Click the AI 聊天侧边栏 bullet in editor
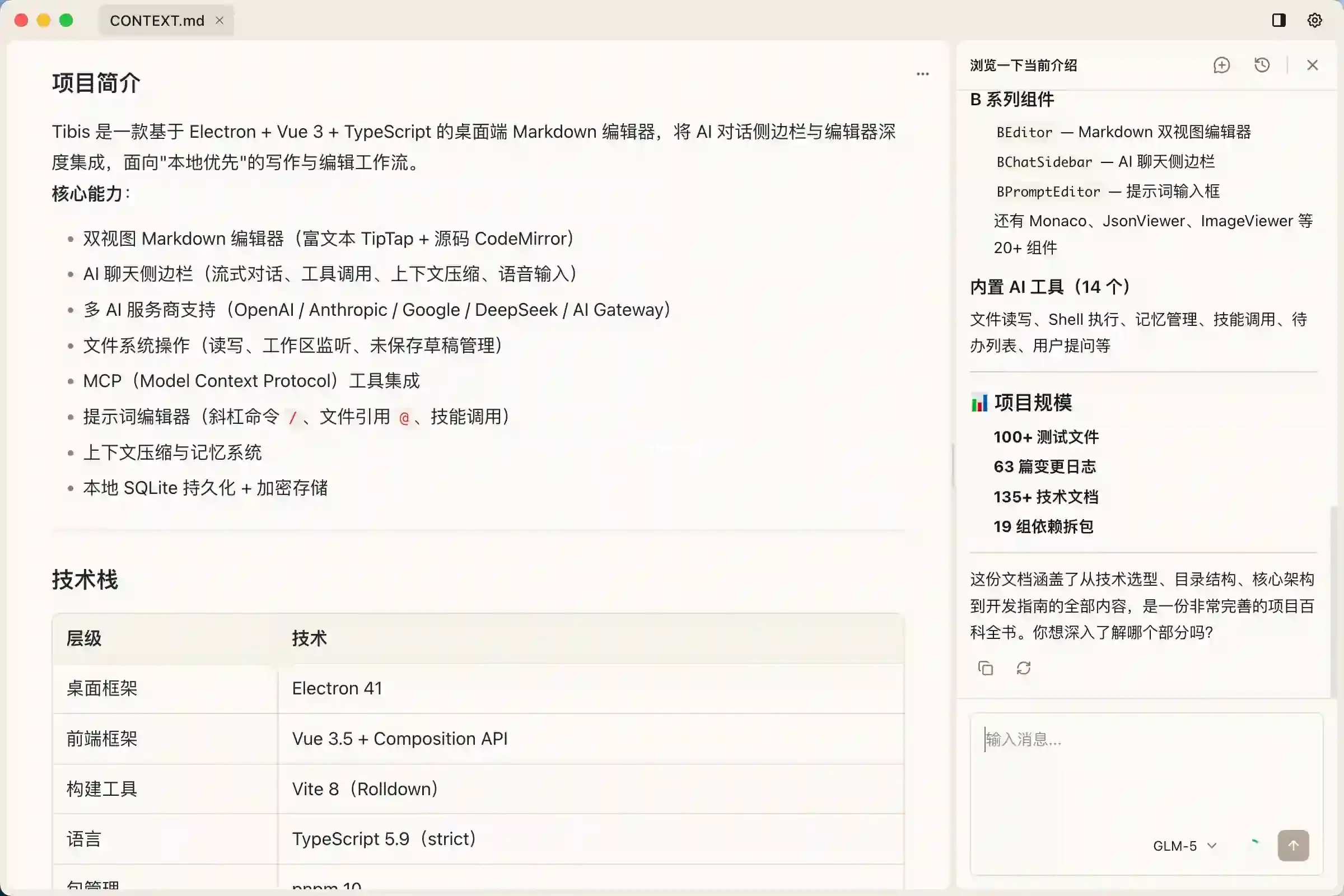The height and width of the screenshot is (896, 1344). click(330, 274)
